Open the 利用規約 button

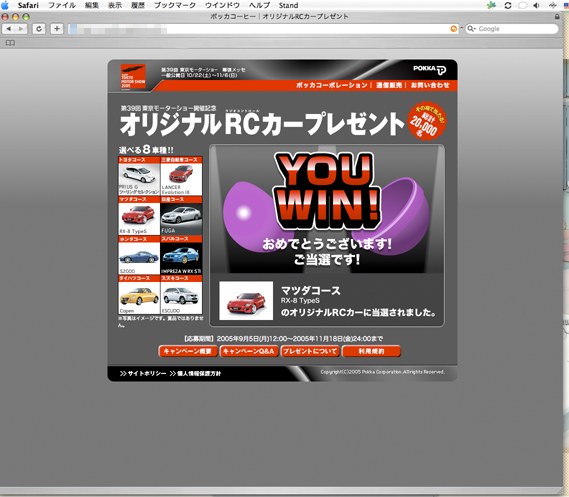tap(371, 351)
